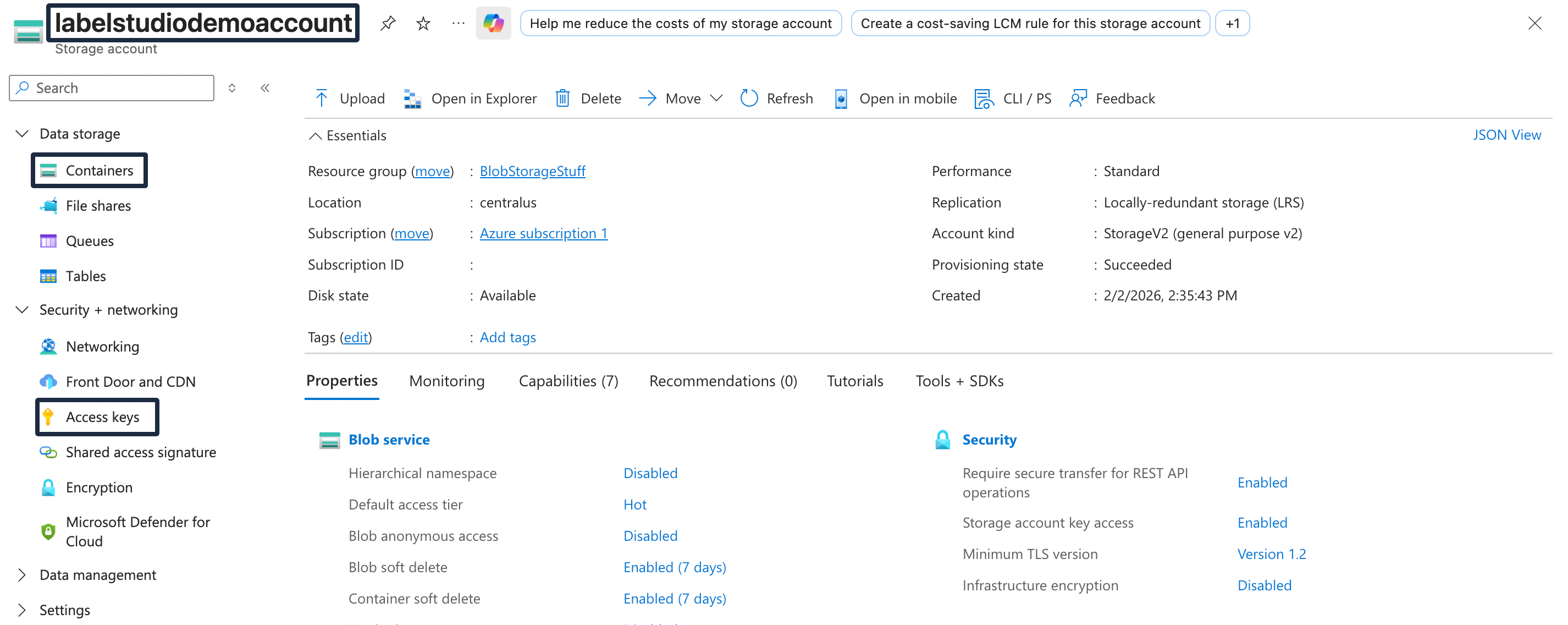This screenshot has height=625, width=1568.
Task: Click Create a cost-saving LCM rule suggestion
Action: (x=1029, y=23)
